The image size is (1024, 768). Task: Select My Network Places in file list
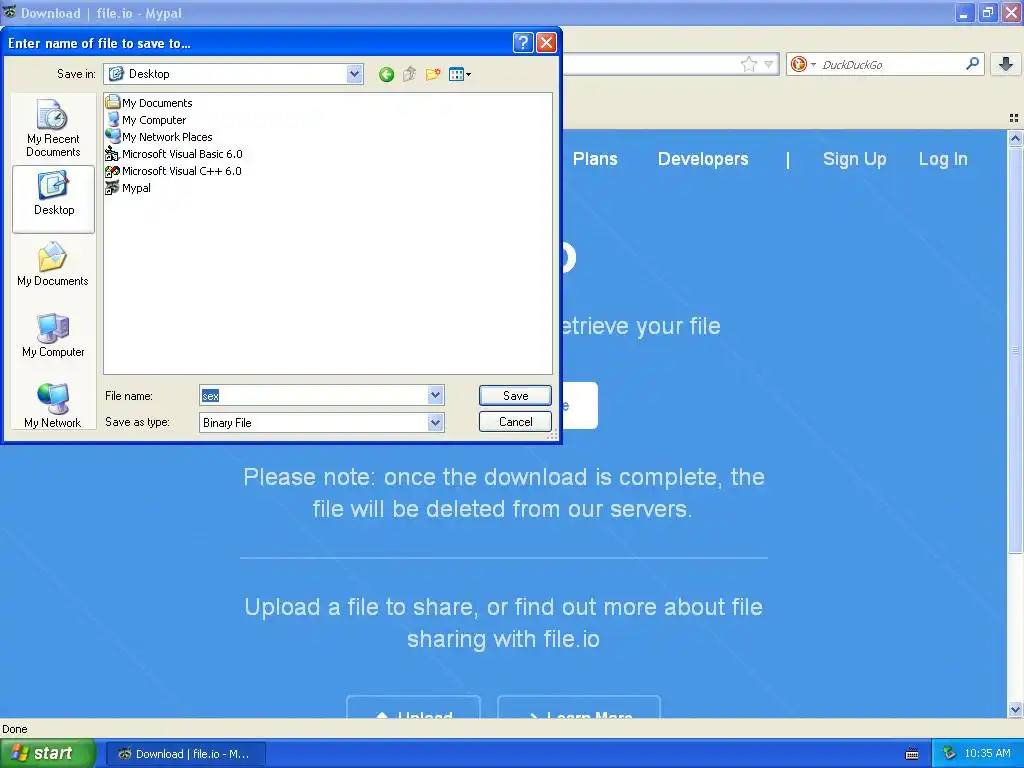pos(159,136)
